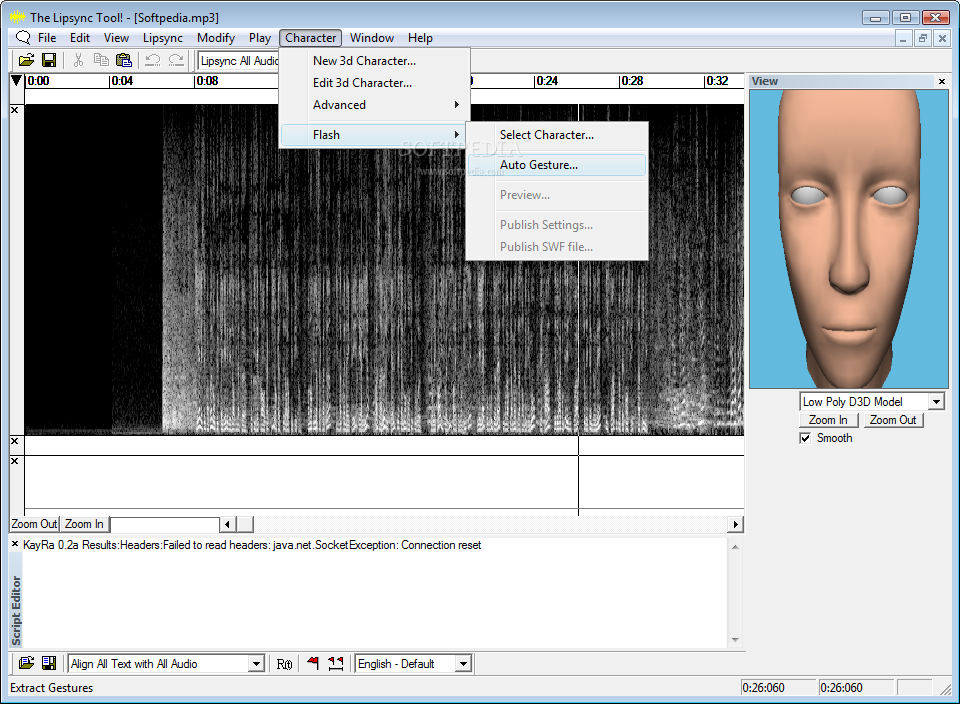The width and height of the screenshot is (960, 704).
Task: Open the Lipsync All Audio dropdown
Action: click(240, 61)
